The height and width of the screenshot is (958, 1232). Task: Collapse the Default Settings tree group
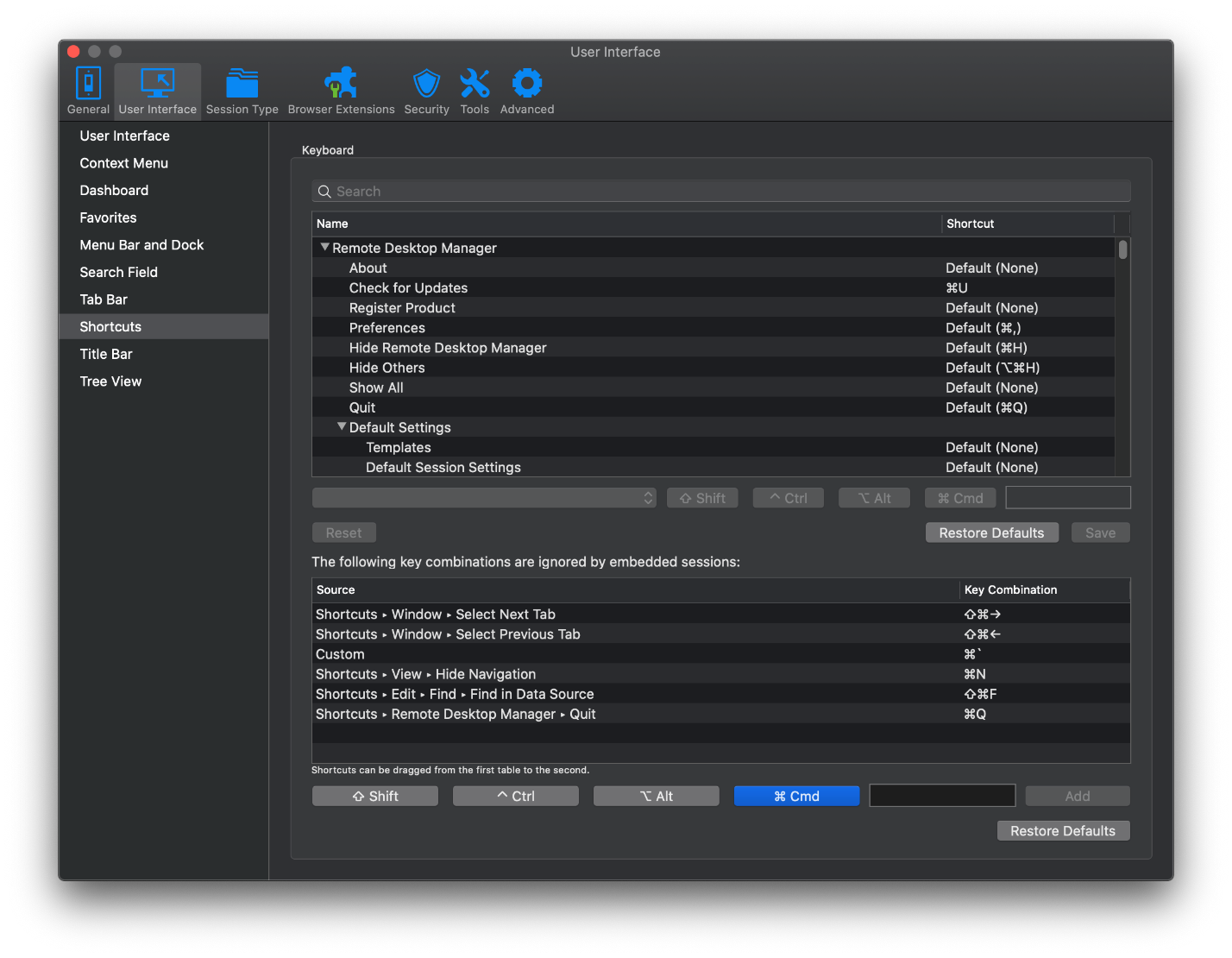342,427
